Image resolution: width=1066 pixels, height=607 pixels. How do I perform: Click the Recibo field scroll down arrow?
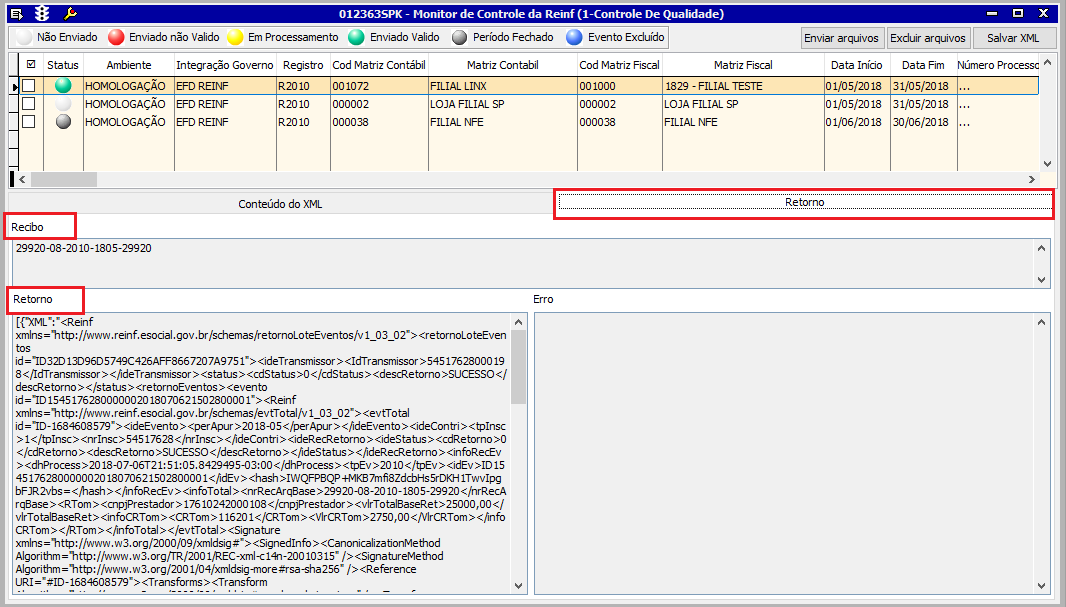[1042, 279]
